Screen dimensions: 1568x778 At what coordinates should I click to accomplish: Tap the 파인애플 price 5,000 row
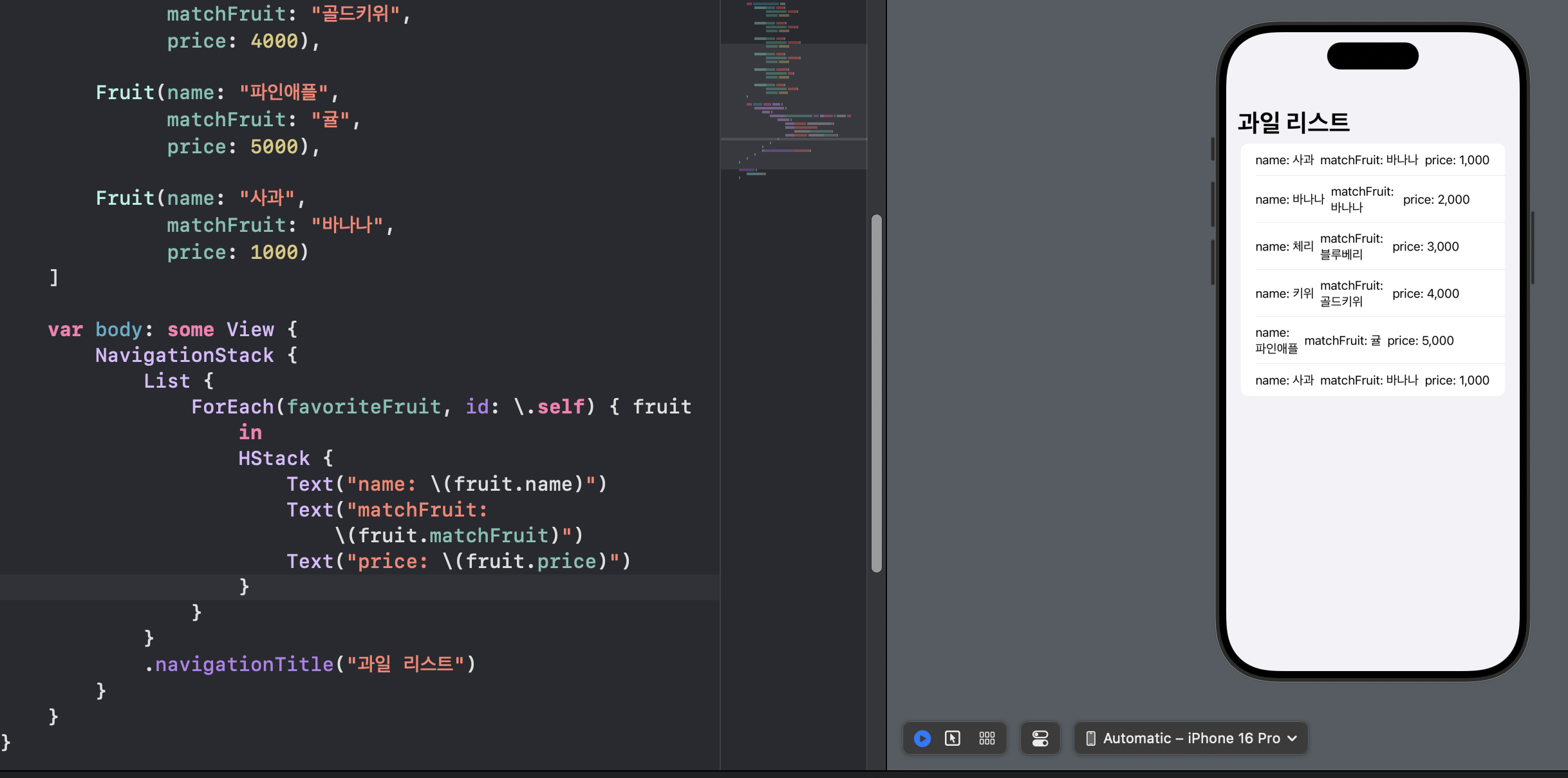point(1372,341)
